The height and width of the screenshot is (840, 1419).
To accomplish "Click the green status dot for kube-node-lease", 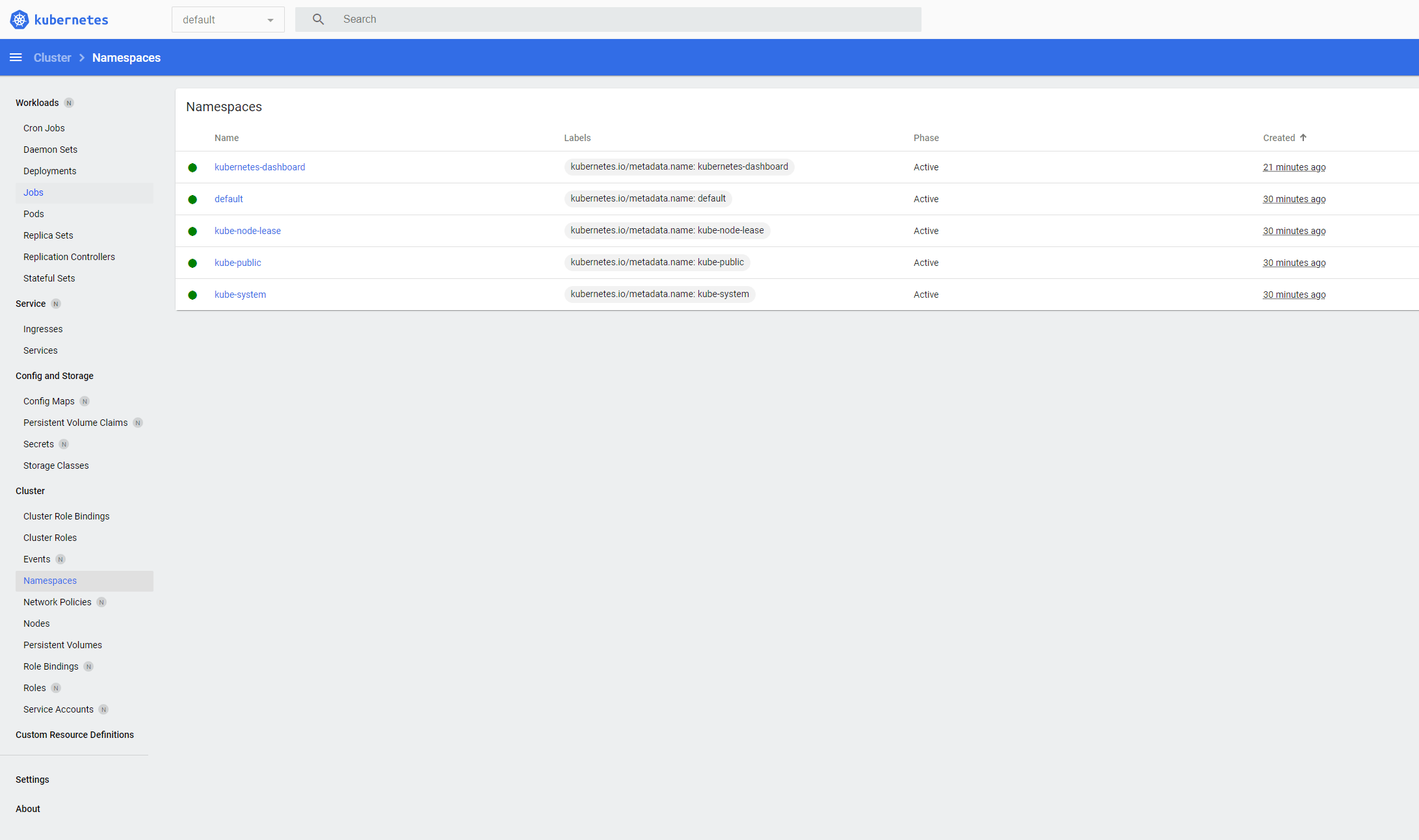I will click(192, 231).
